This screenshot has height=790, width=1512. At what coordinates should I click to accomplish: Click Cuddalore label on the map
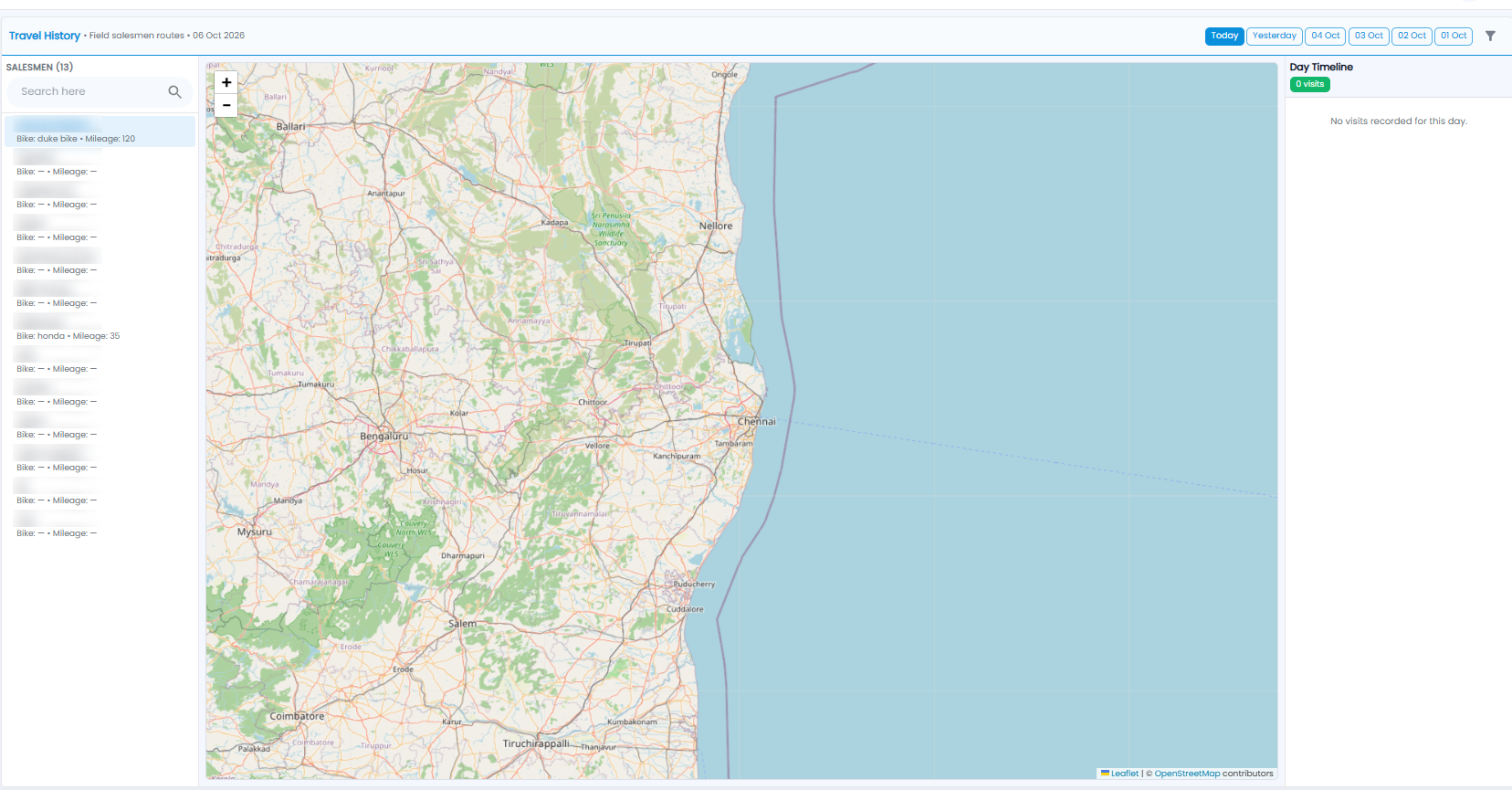click(685, 609)
